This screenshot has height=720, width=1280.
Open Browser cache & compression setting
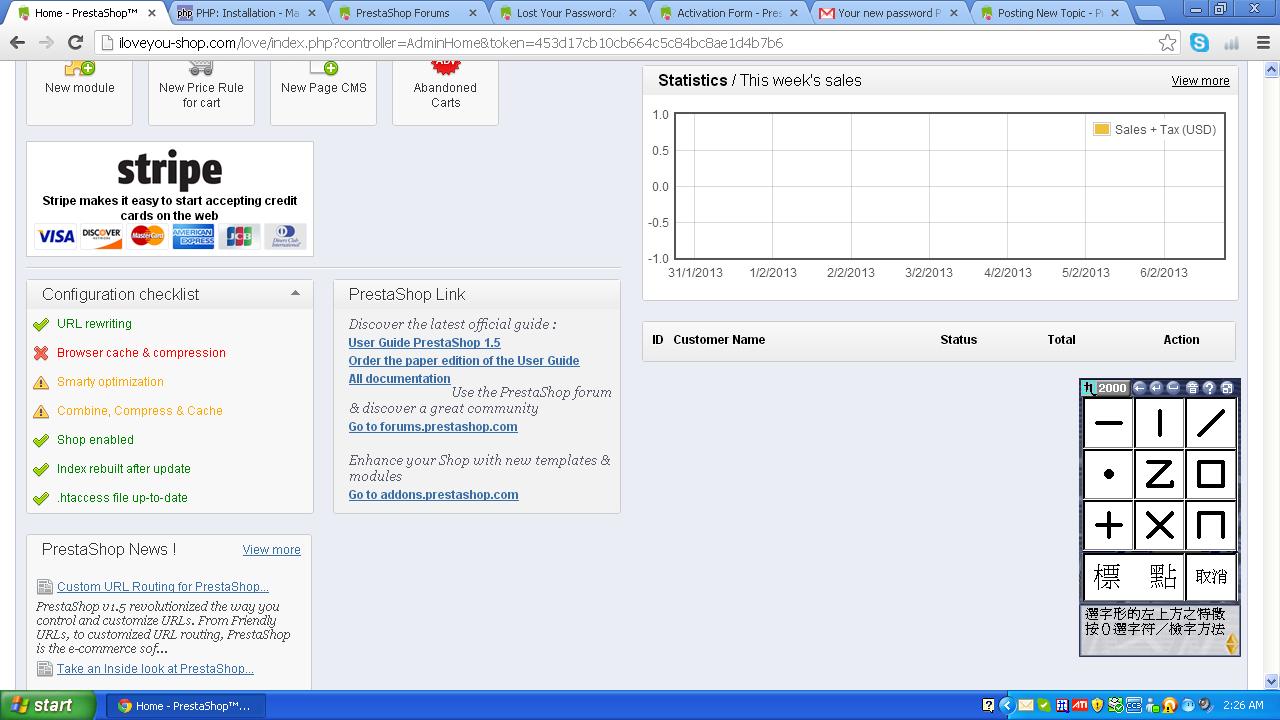click(141, 353)
